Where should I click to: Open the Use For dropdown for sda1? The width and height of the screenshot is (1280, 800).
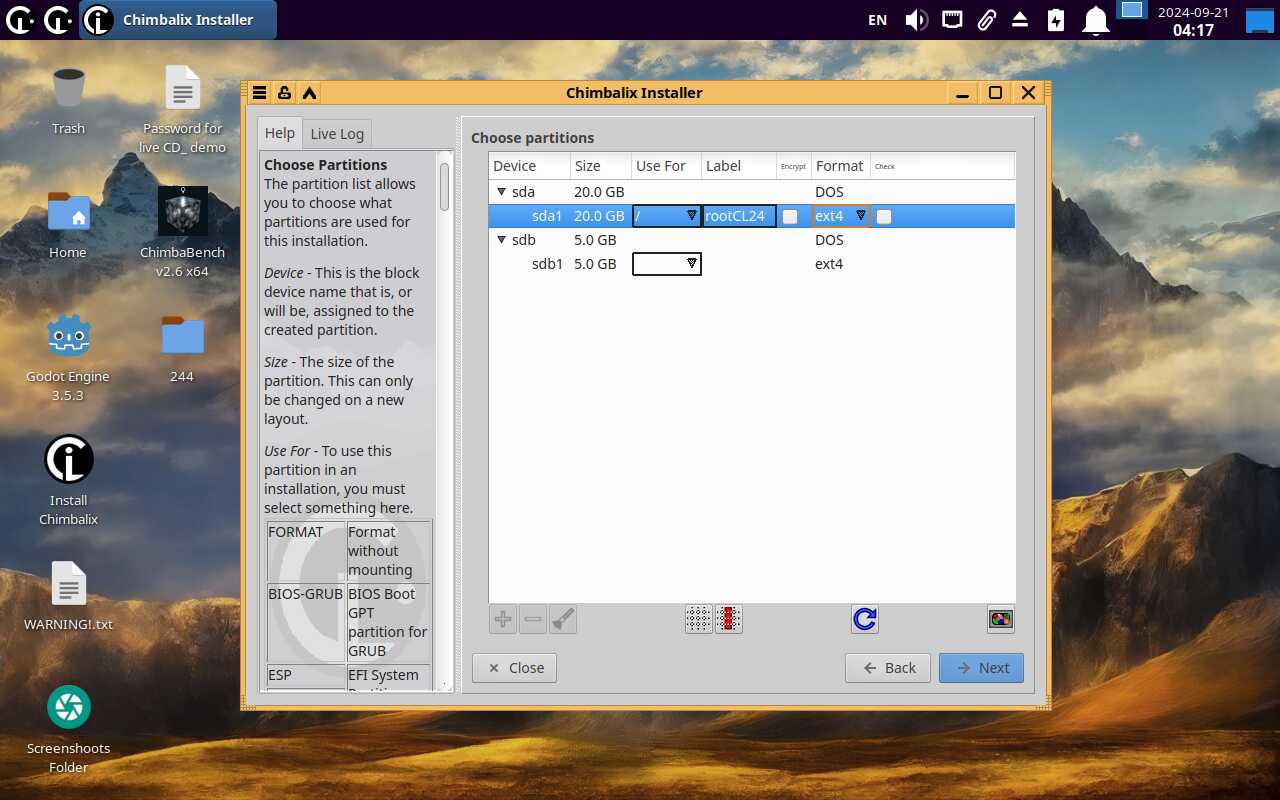[666, 216]
